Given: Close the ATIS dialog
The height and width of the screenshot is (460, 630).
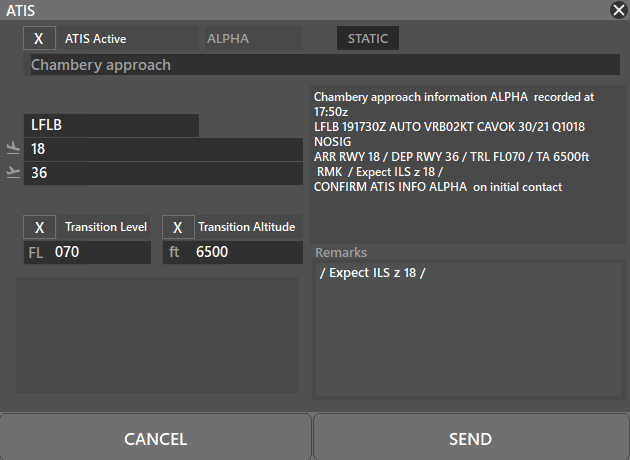Looking at the screenshot, I should (619, 10).
